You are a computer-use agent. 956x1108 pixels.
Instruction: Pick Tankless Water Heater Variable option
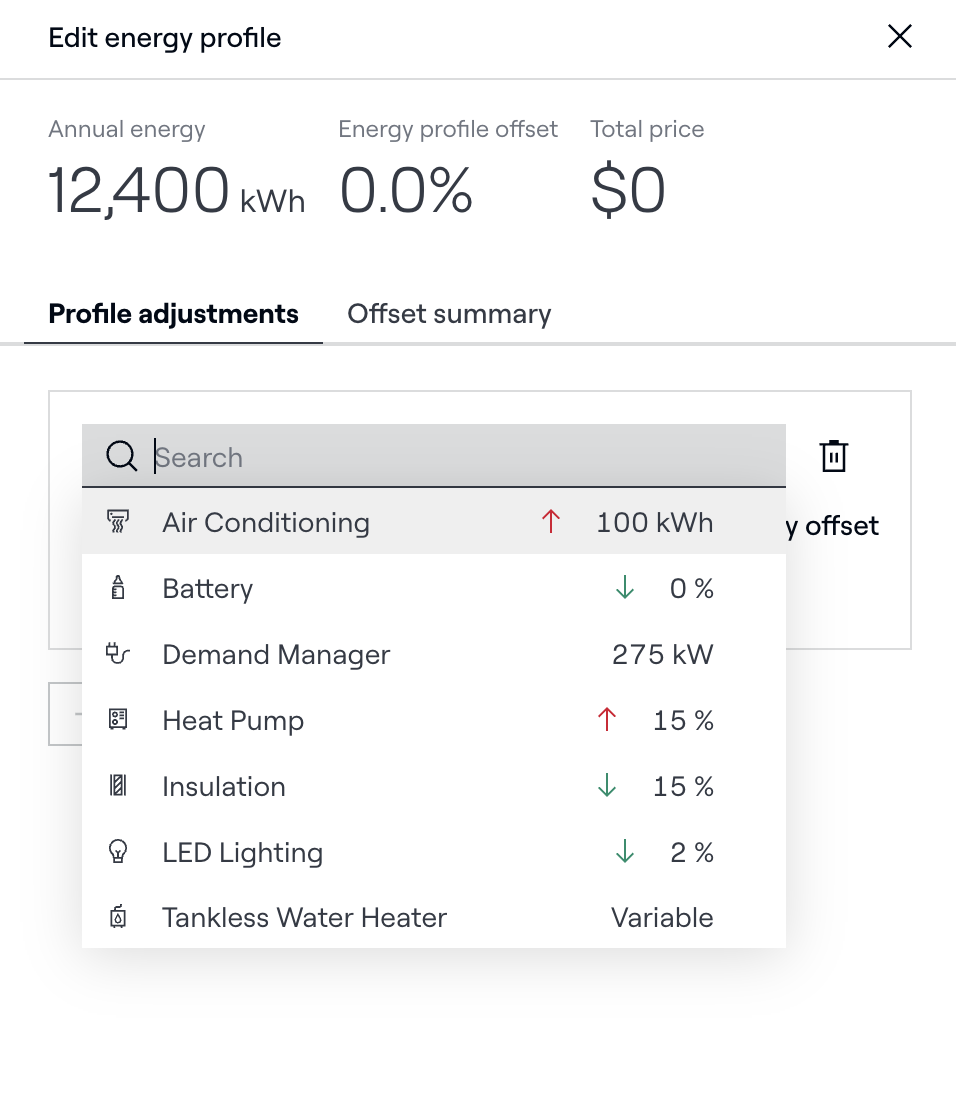pos(304,917)
